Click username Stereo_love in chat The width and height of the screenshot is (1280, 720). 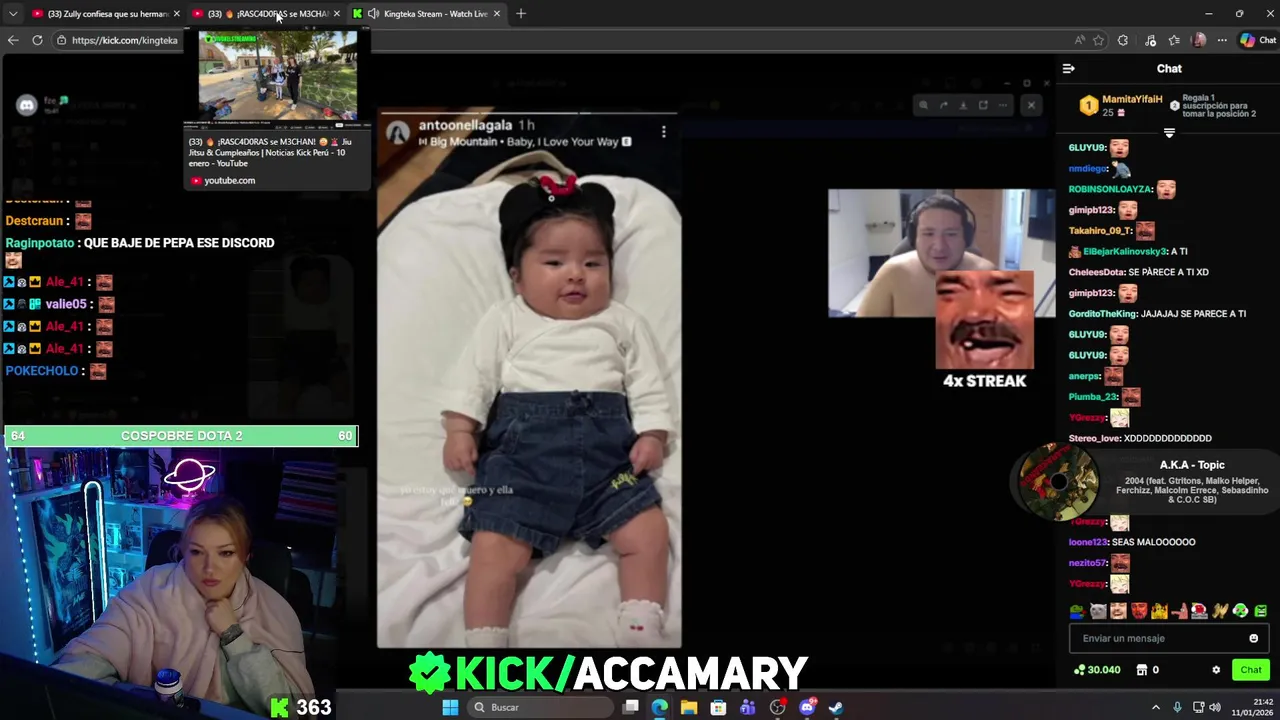(1094, 438)
